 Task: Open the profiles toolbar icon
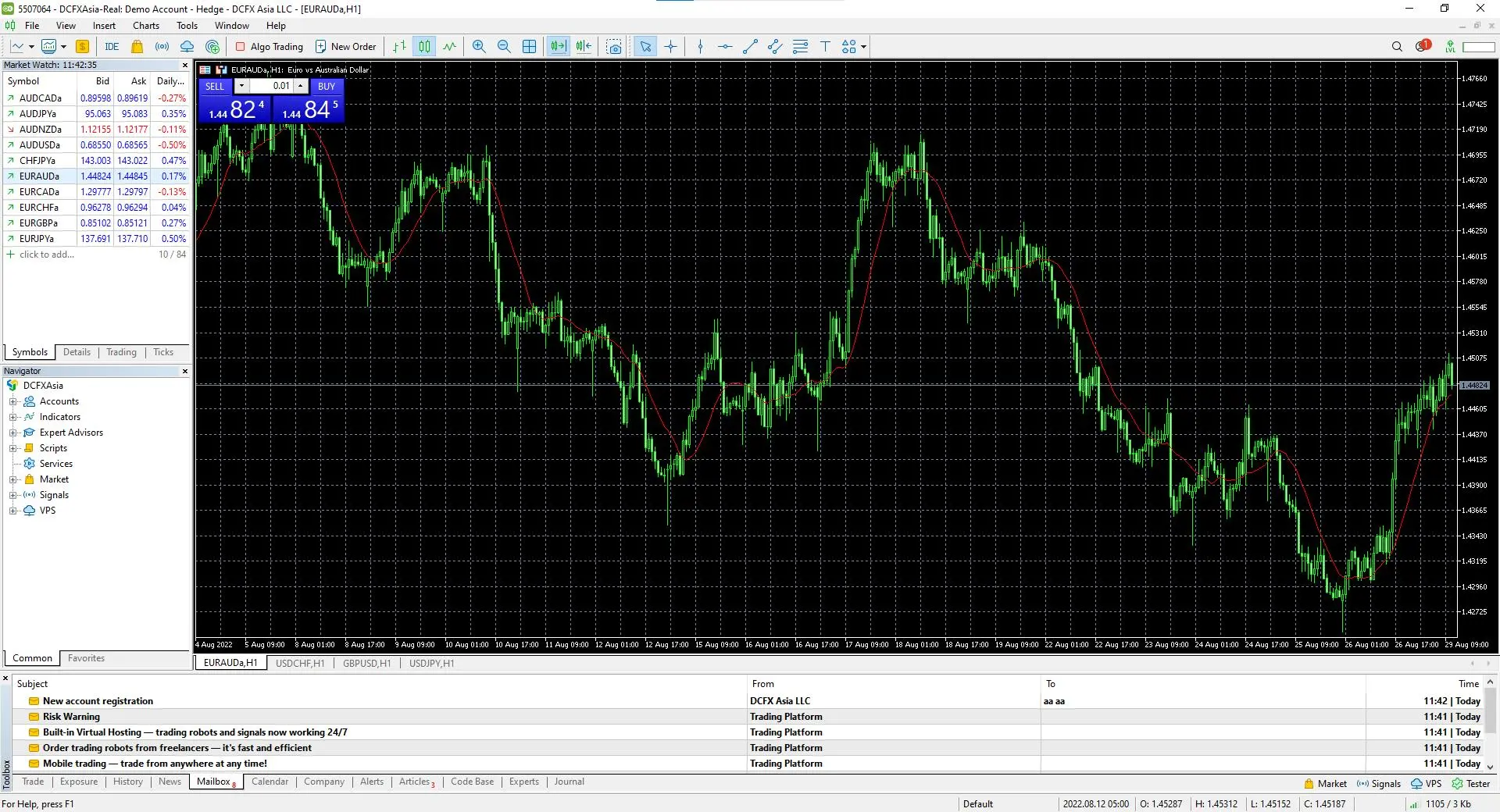(x=49, y=47)
